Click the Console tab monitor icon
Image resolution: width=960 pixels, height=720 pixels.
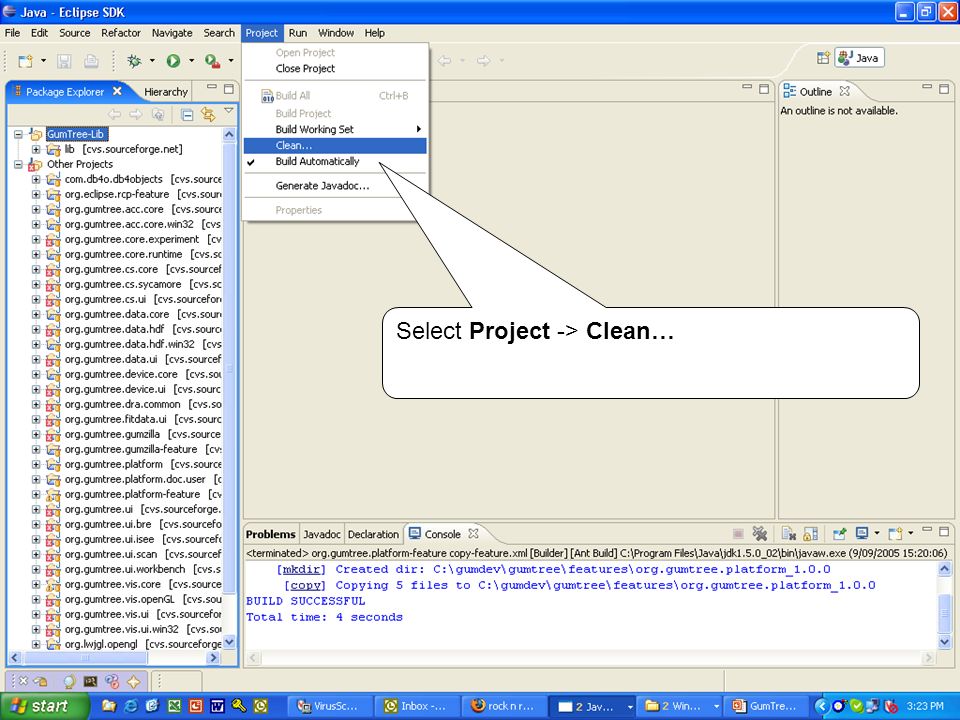(415, 533)
